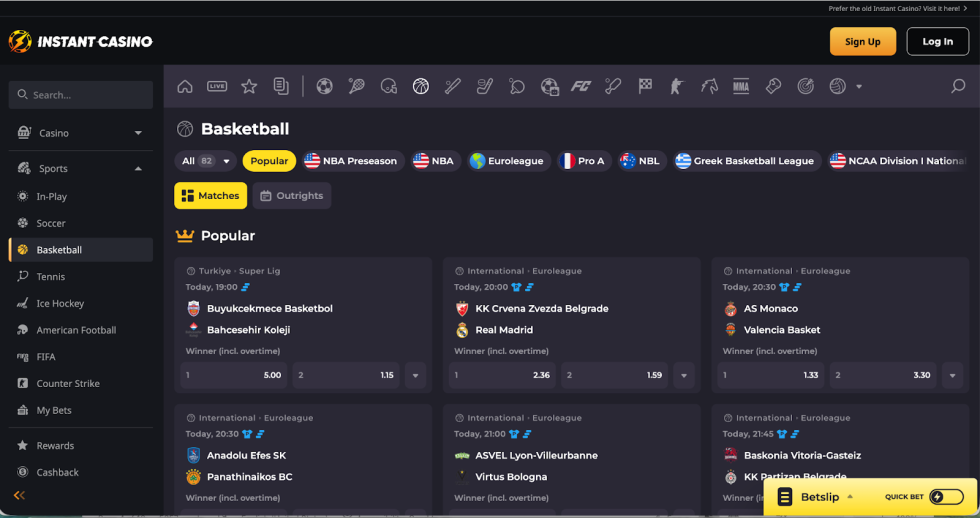Select the Euroleague filter tab
Viewport: 980px width, 518px height.
coord(508,161)
